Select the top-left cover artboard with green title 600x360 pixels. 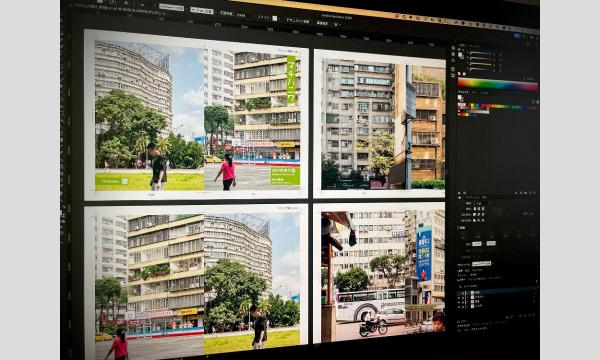pos(196,115)
